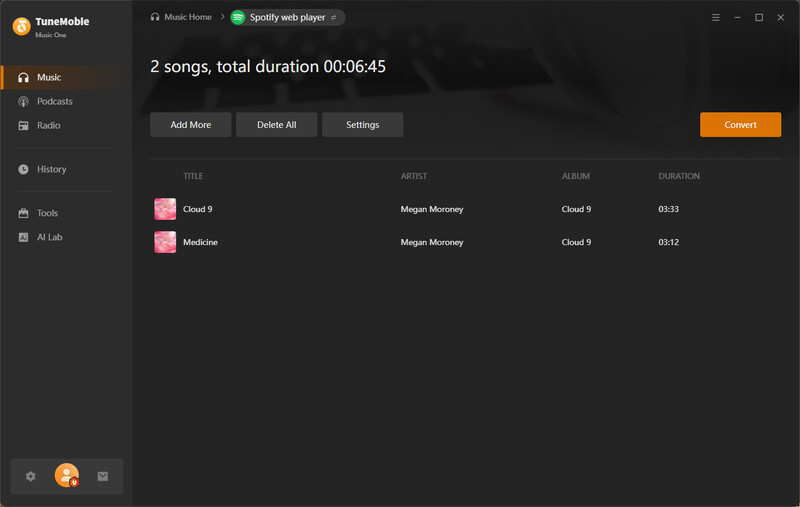Click the Spotify logo icon

pyautogui.click(x=238, y=17)
